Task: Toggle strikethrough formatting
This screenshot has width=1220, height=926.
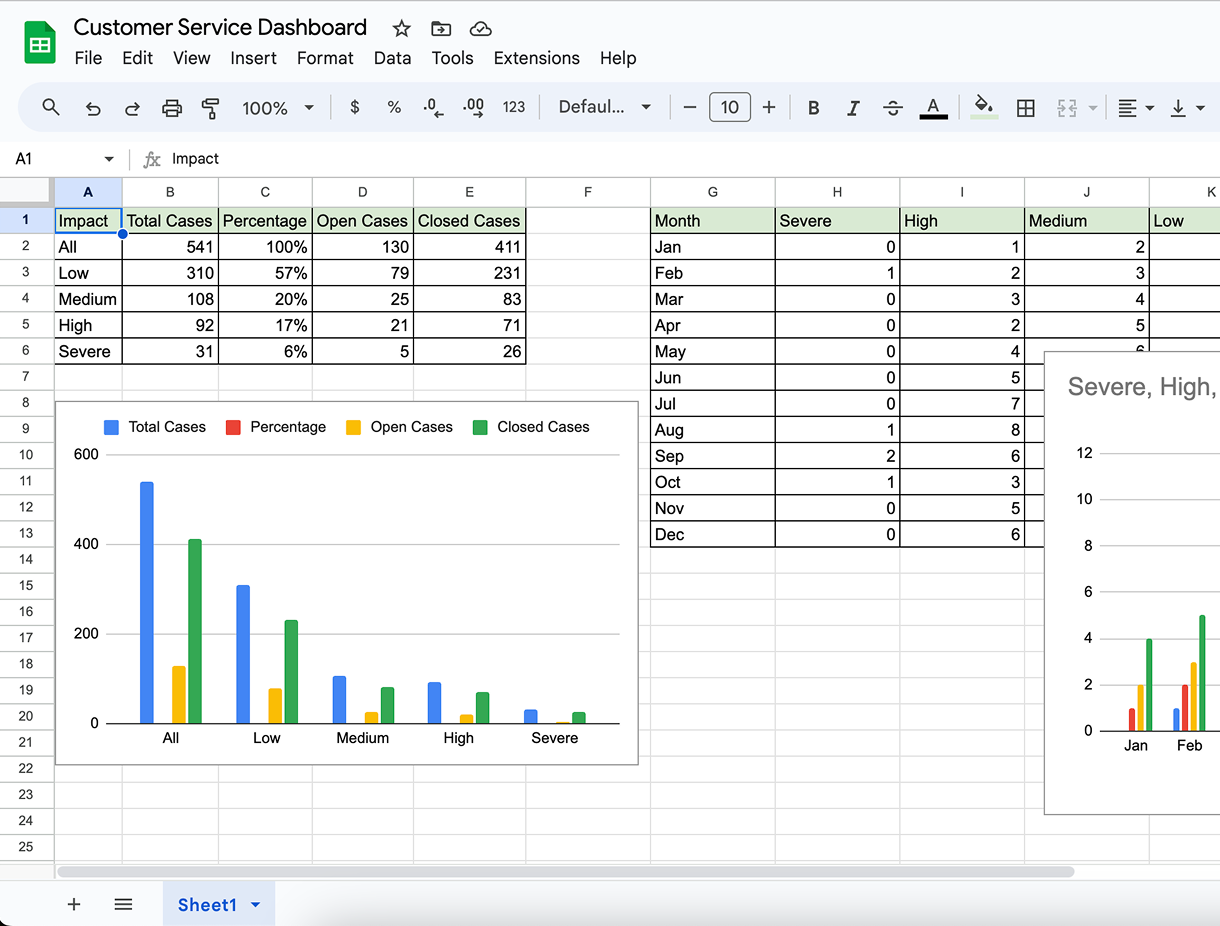Action: [x=893, y=108]
